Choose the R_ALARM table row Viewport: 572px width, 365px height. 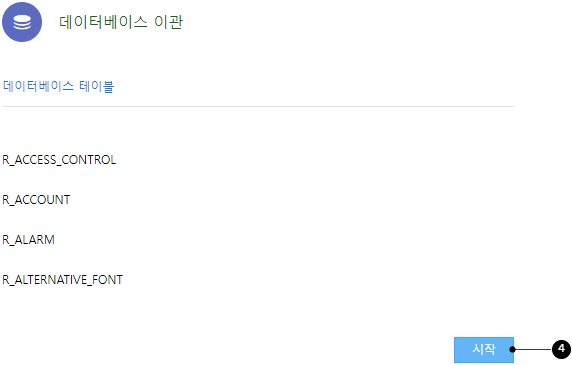coord(28,240)
